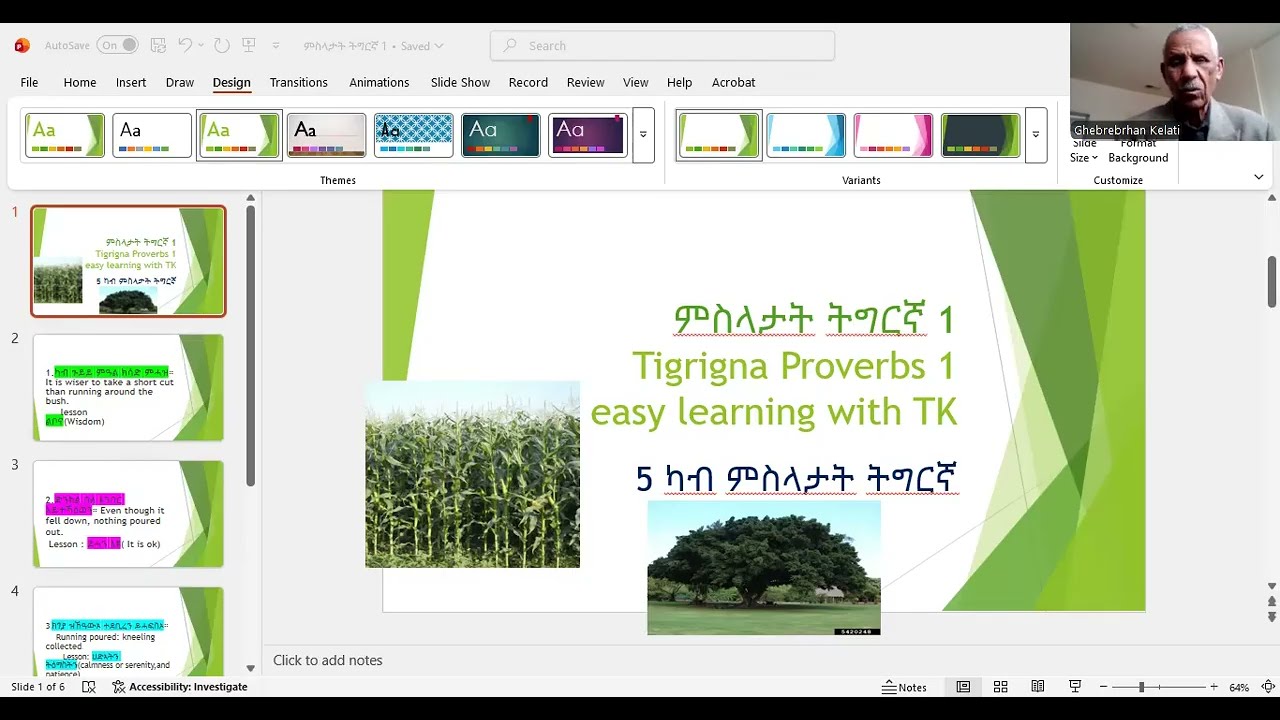Click the slide panel scroll up arrow

coord(250,198)
